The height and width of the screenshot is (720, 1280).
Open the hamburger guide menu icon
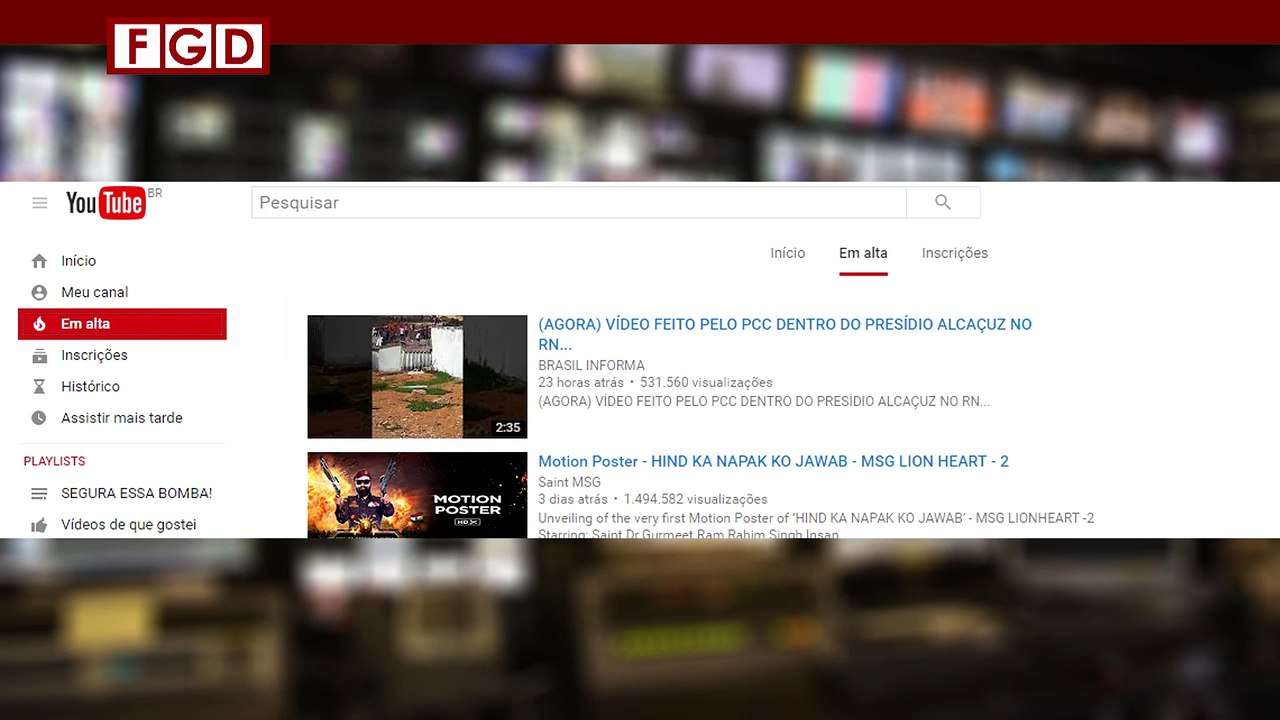40,203
